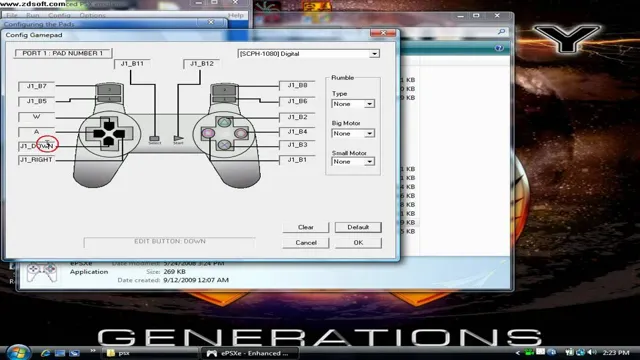640x360 pixels.
Task: Click the Windows Start orb
Action: [x=18, y=353]
